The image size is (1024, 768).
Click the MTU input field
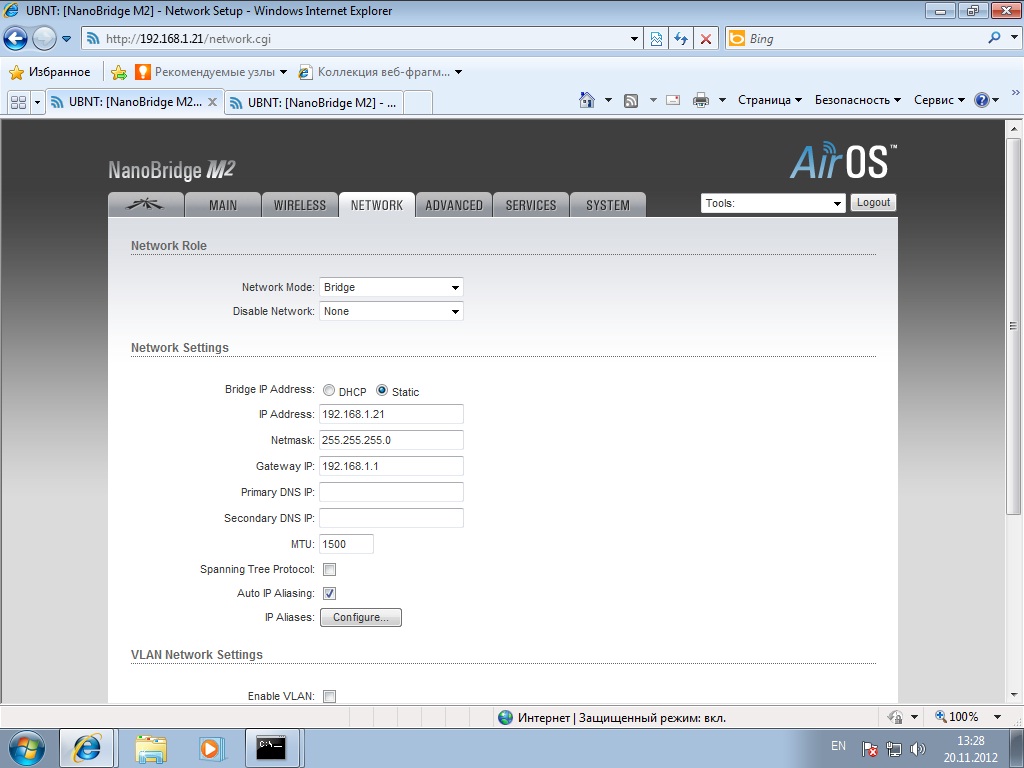(346, 544)
